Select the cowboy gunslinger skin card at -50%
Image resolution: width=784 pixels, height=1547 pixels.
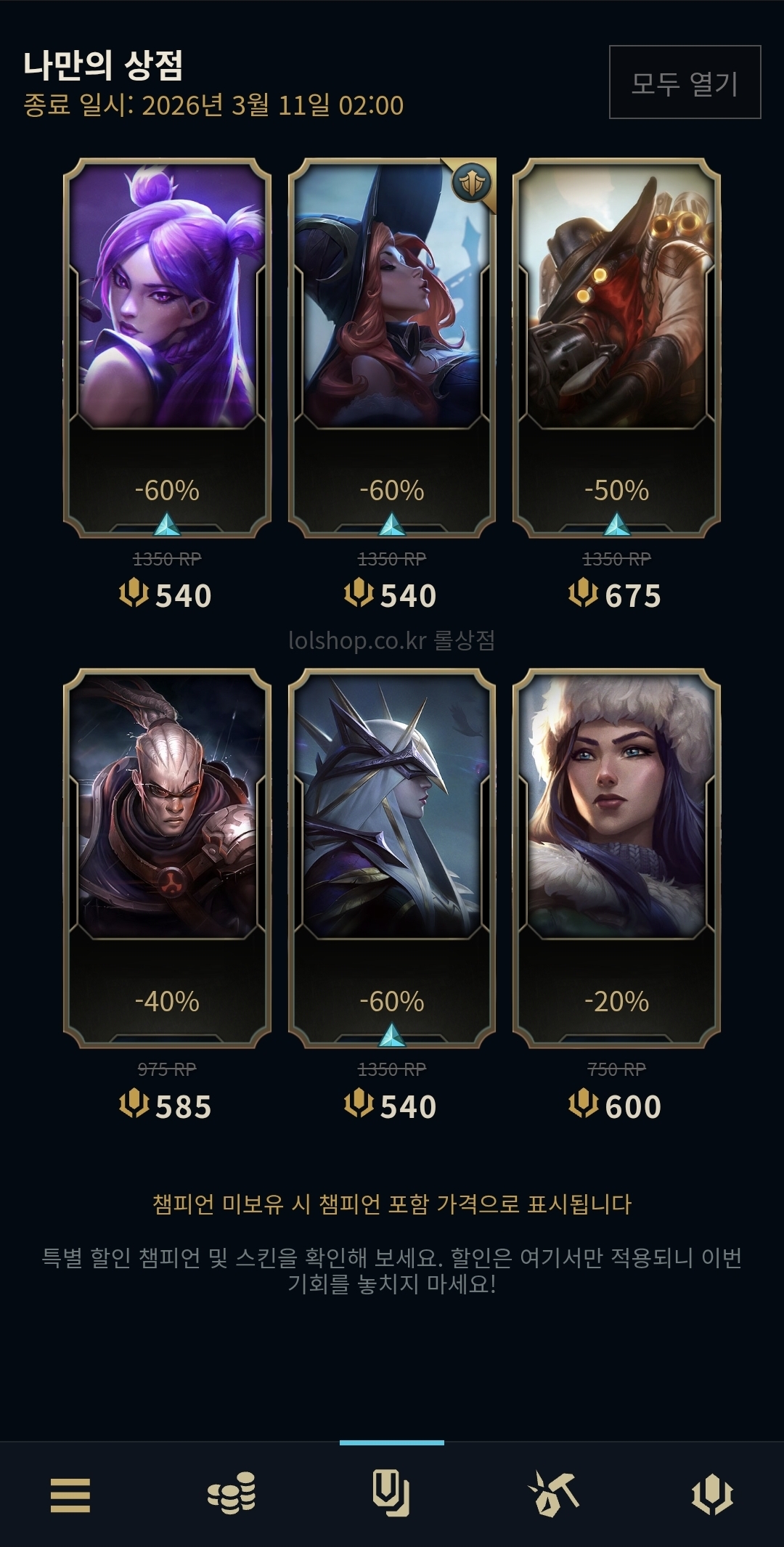click(x=616, y=348)
